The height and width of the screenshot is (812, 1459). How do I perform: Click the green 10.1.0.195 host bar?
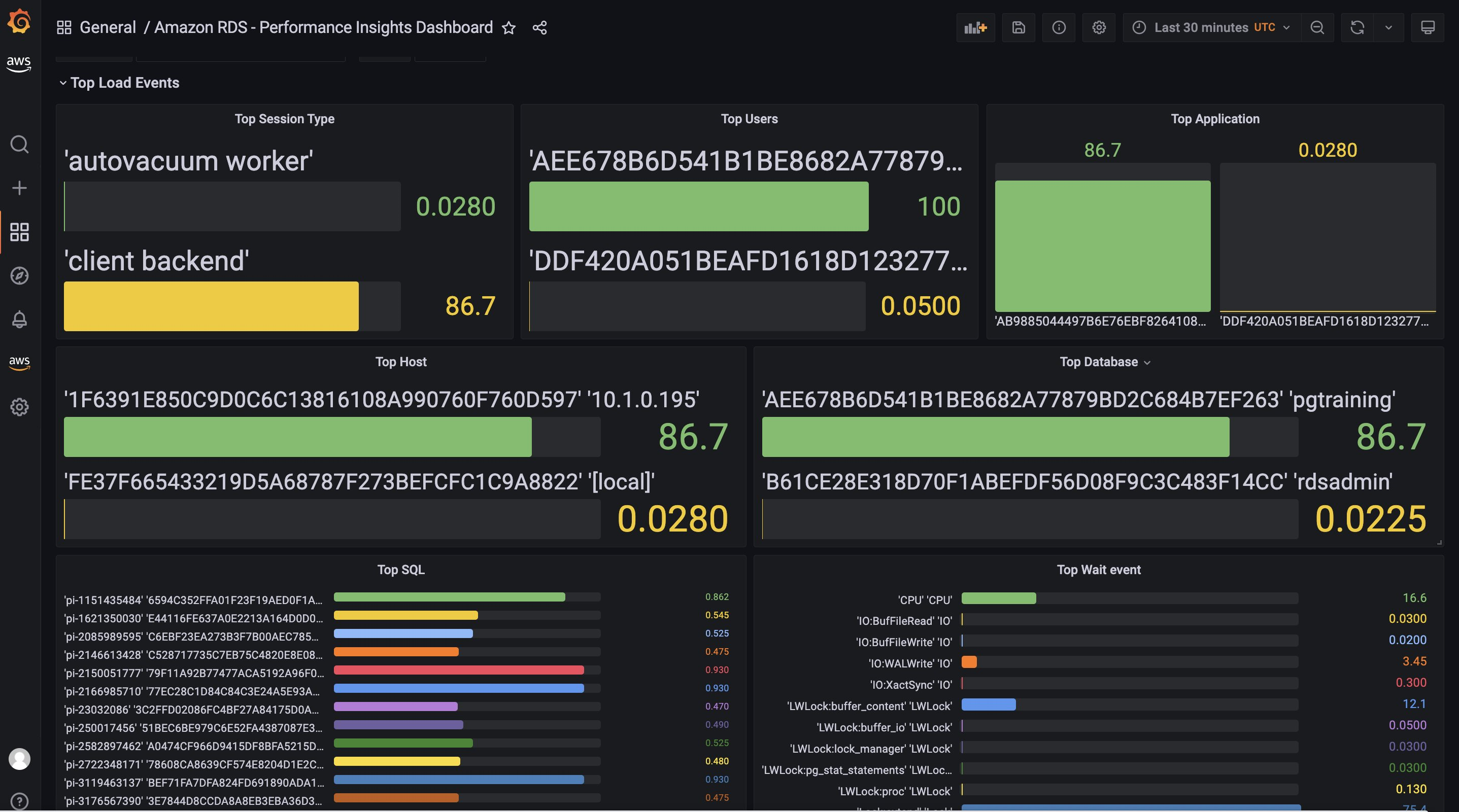297,437
